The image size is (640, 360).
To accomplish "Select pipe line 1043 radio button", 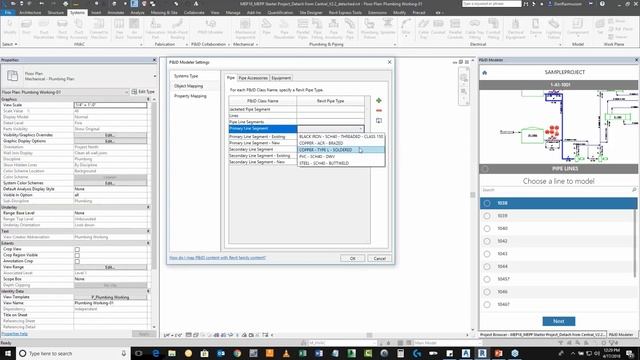I will click(487, 254).
